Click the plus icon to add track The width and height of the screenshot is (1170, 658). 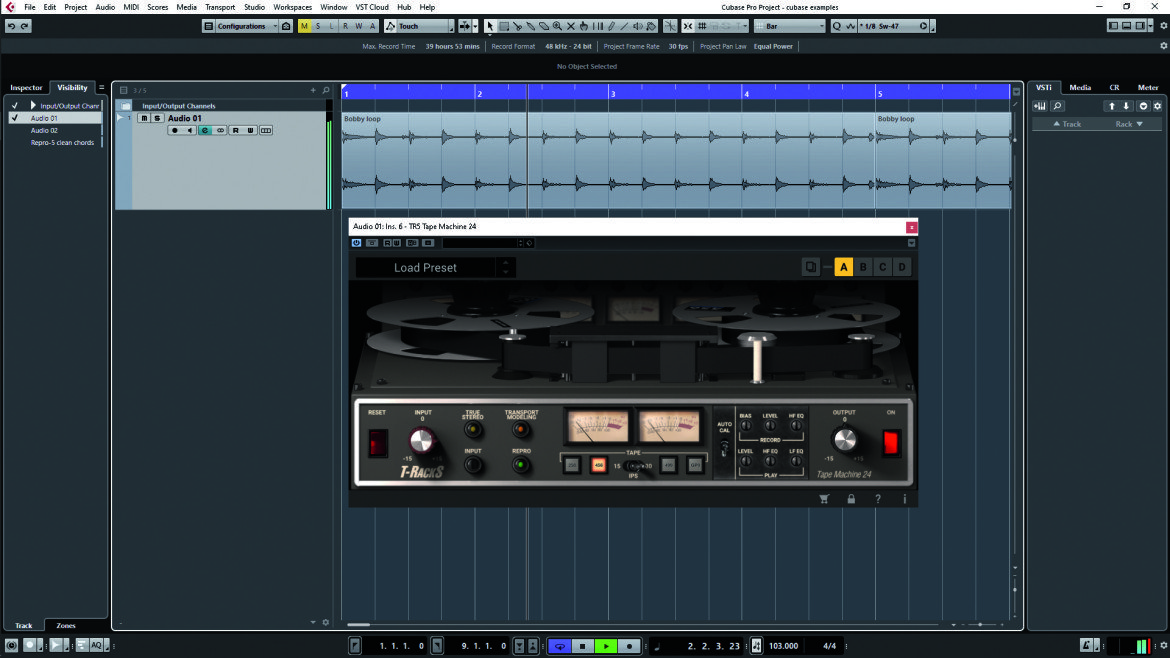pos(313,90)
